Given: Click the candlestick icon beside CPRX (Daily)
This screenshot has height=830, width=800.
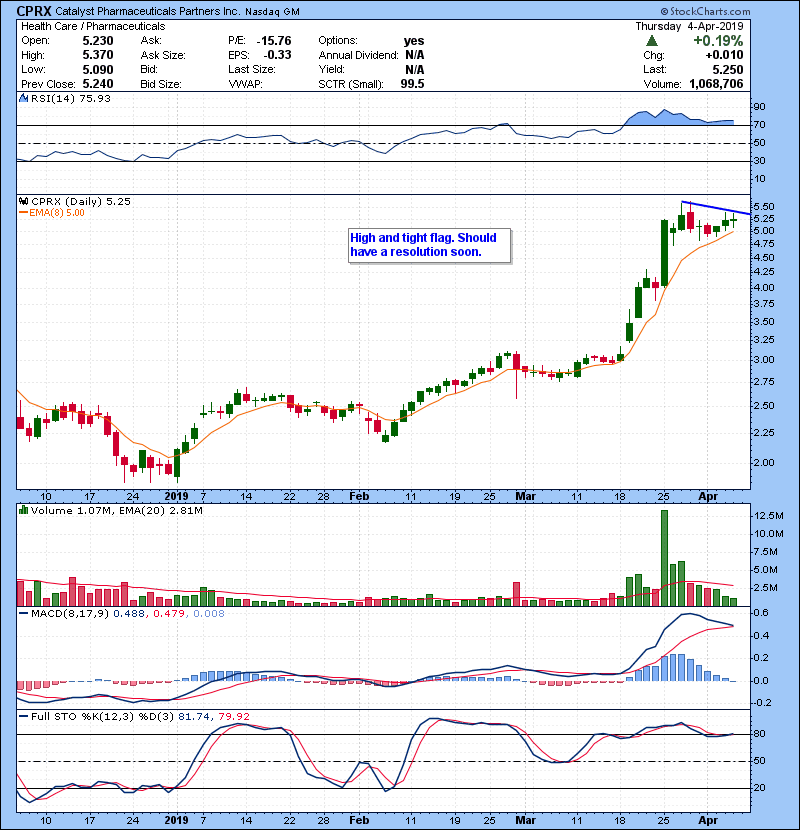Looking at the screenshot, I should coord(23,202).
